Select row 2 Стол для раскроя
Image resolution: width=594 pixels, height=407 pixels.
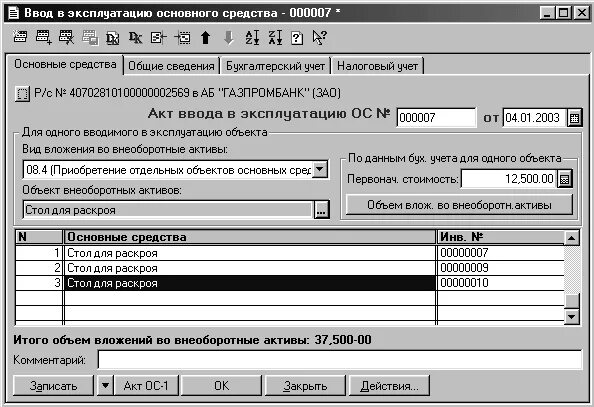pyautogui.click(x=250, y=268)
